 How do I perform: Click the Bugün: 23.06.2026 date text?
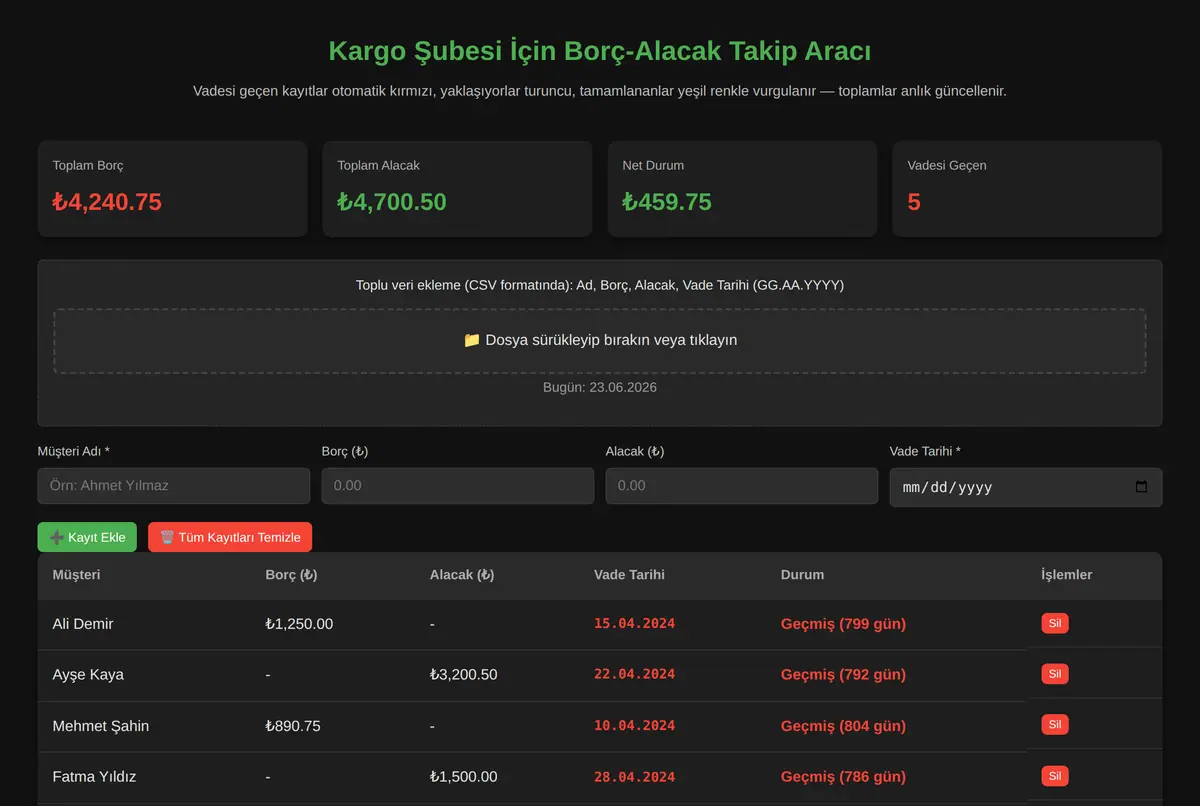[600, 387]
